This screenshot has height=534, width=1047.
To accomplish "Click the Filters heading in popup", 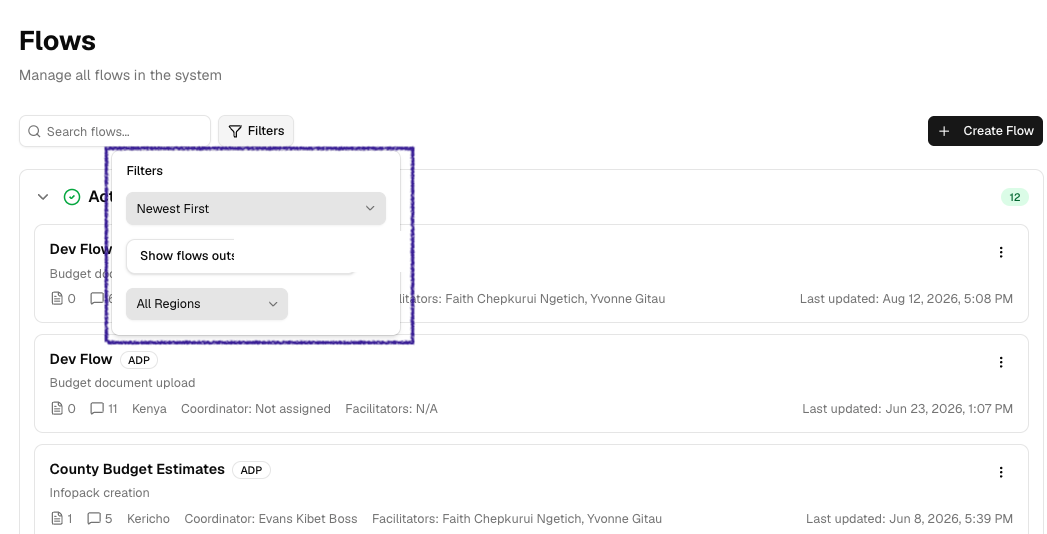I will pos(145,171).
